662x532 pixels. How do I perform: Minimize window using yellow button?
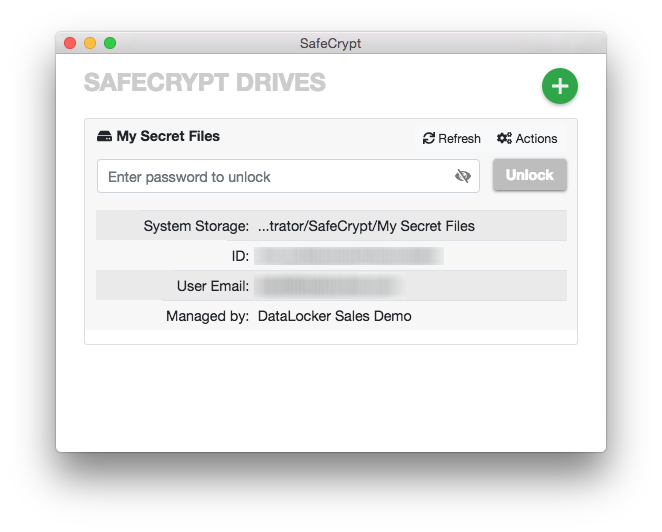pyautogui.click(x=90, y=43)
